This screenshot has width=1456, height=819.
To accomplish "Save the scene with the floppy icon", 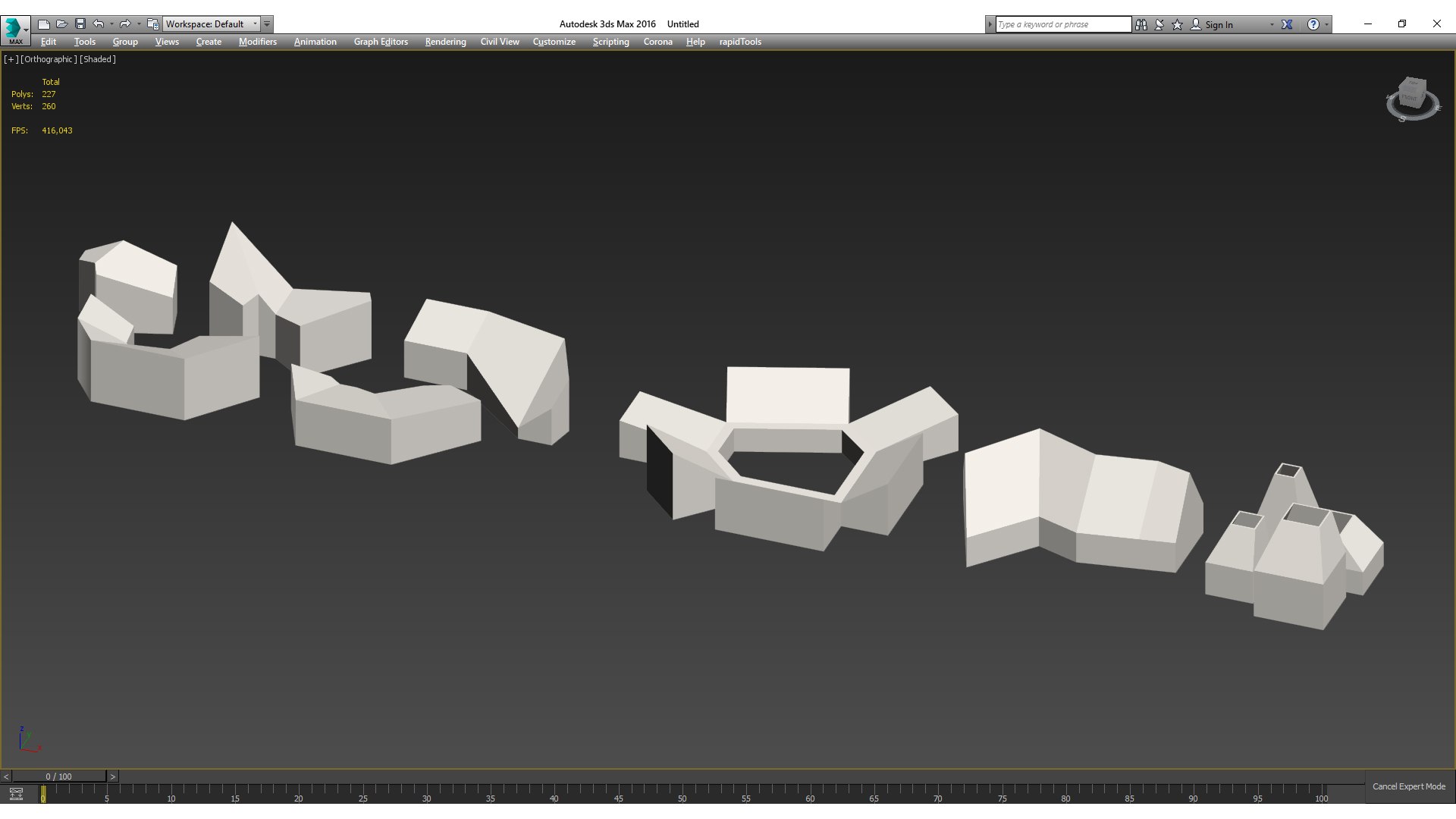I will pyautogui.click(x=80, y=24).
